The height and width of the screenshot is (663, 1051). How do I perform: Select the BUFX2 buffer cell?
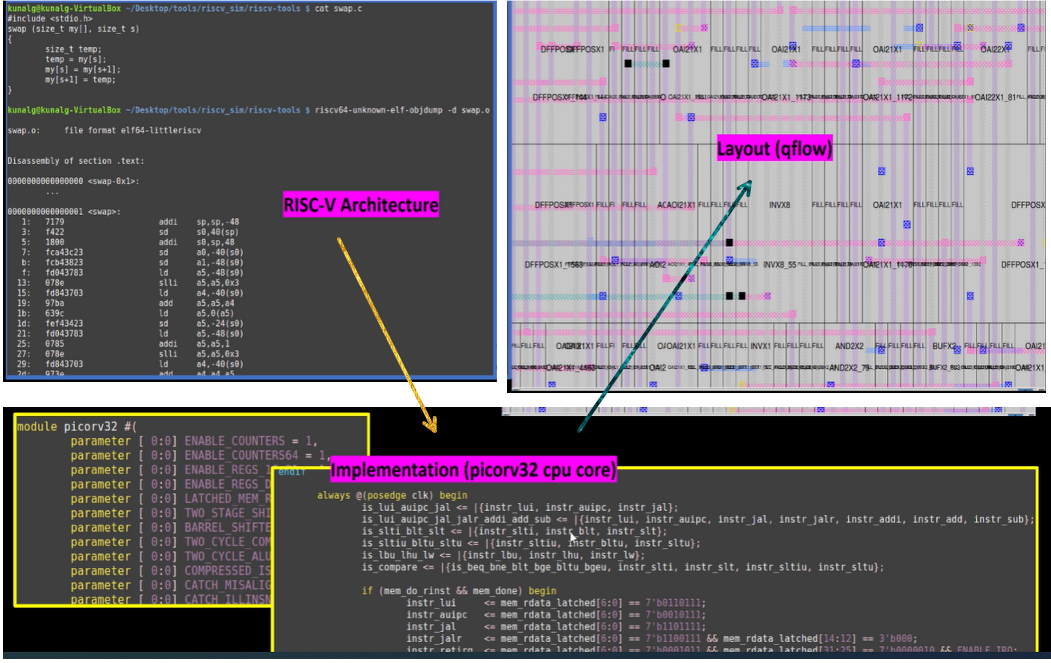coord(942,347)
